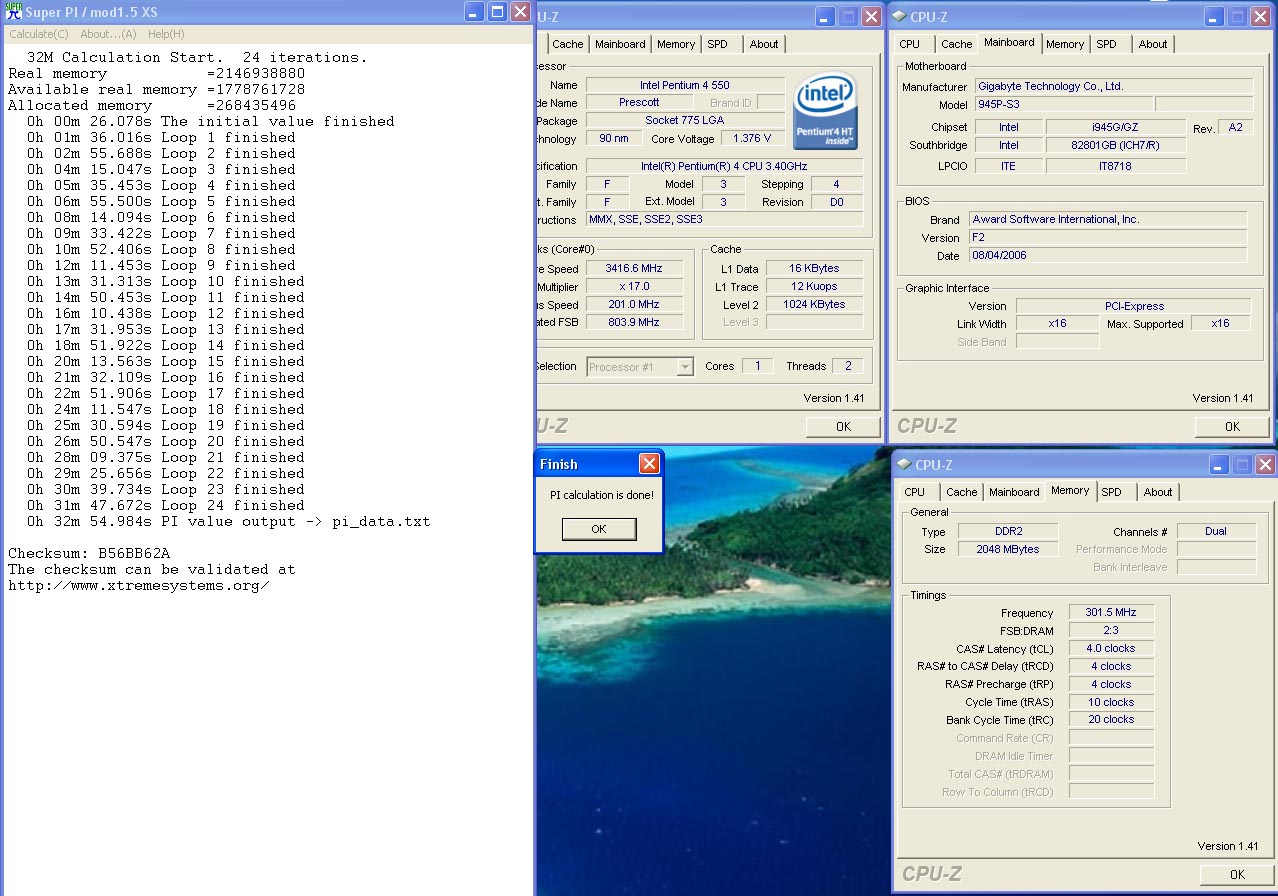Click the 32M Calculation Start line
The height and width of the screenshot is (896, 1278).
tap(197, 58)
